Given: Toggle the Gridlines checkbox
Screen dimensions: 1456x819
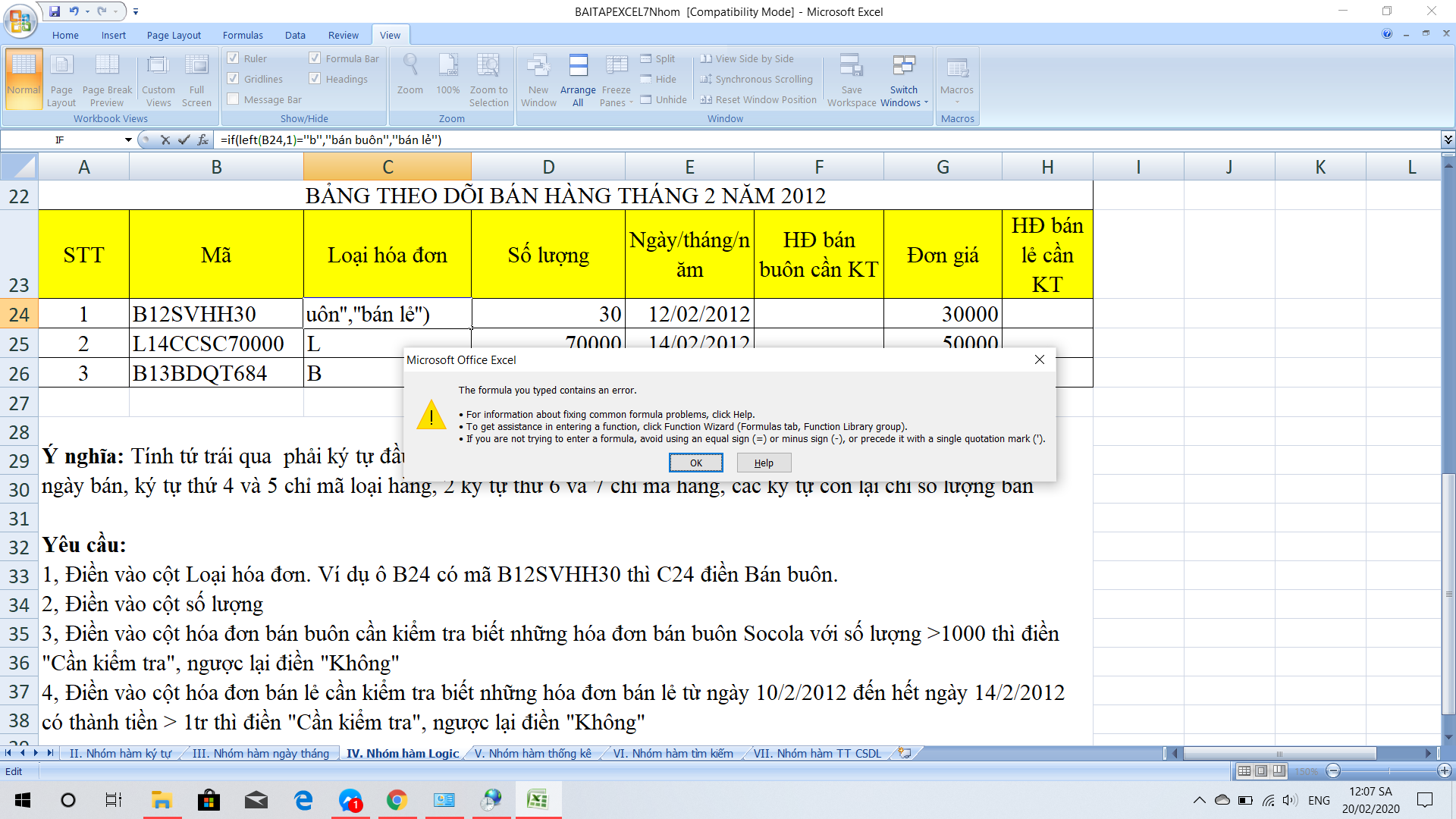Looking at the screenshot, I should click(234, 79).
